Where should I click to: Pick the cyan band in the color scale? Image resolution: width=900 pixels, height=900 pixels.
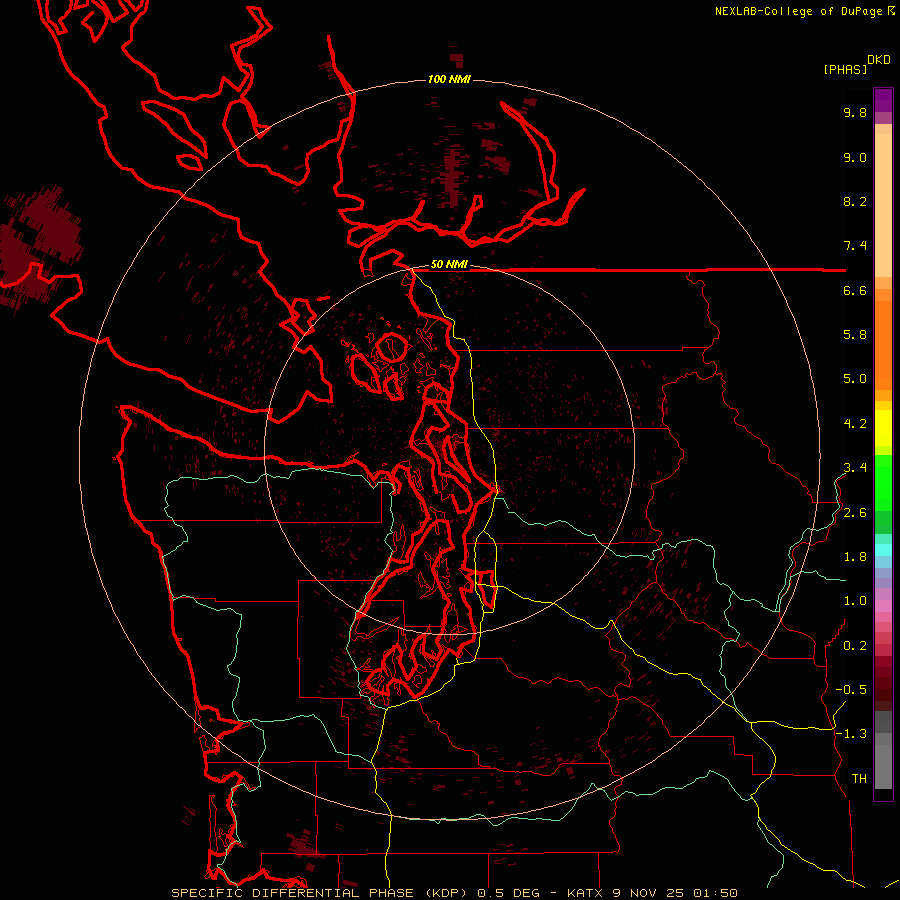pyautogui.click(x=883, y=550)
